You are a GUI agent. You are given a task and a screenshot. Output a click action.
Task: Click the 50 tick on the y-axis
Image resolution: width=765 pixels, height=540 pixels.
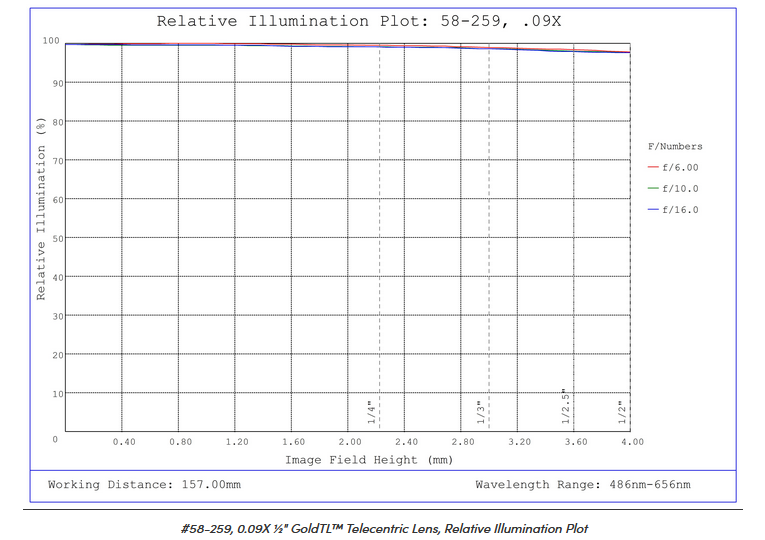coord(57,238)
